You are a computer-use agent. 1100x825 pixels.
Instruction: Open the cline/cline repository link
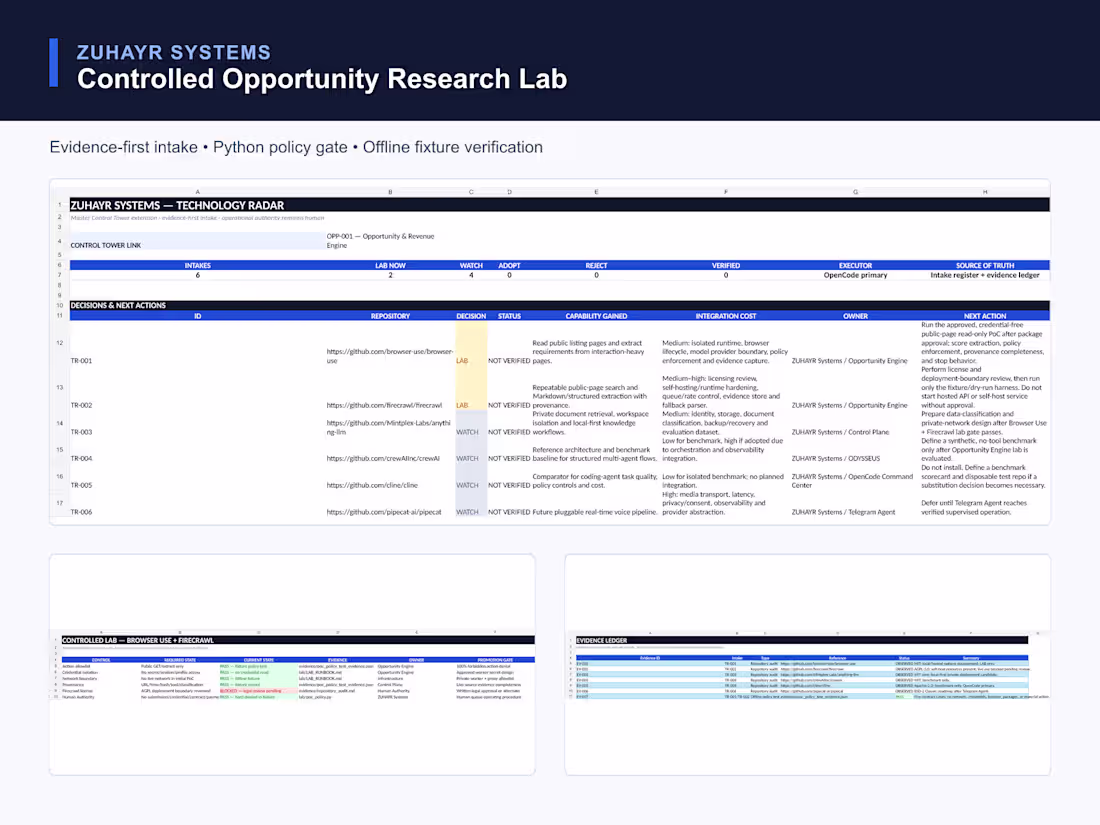coord(372,485)
